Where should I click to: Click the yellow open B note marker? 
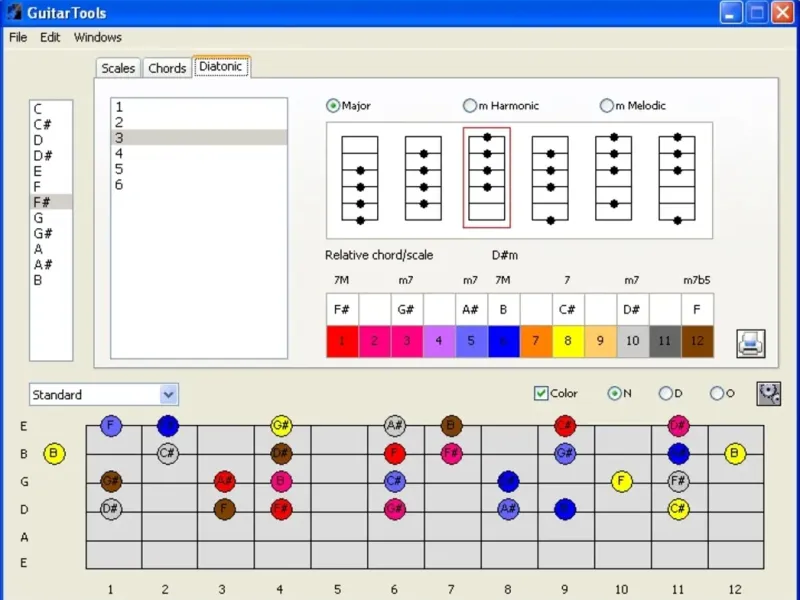coord(54,453)
